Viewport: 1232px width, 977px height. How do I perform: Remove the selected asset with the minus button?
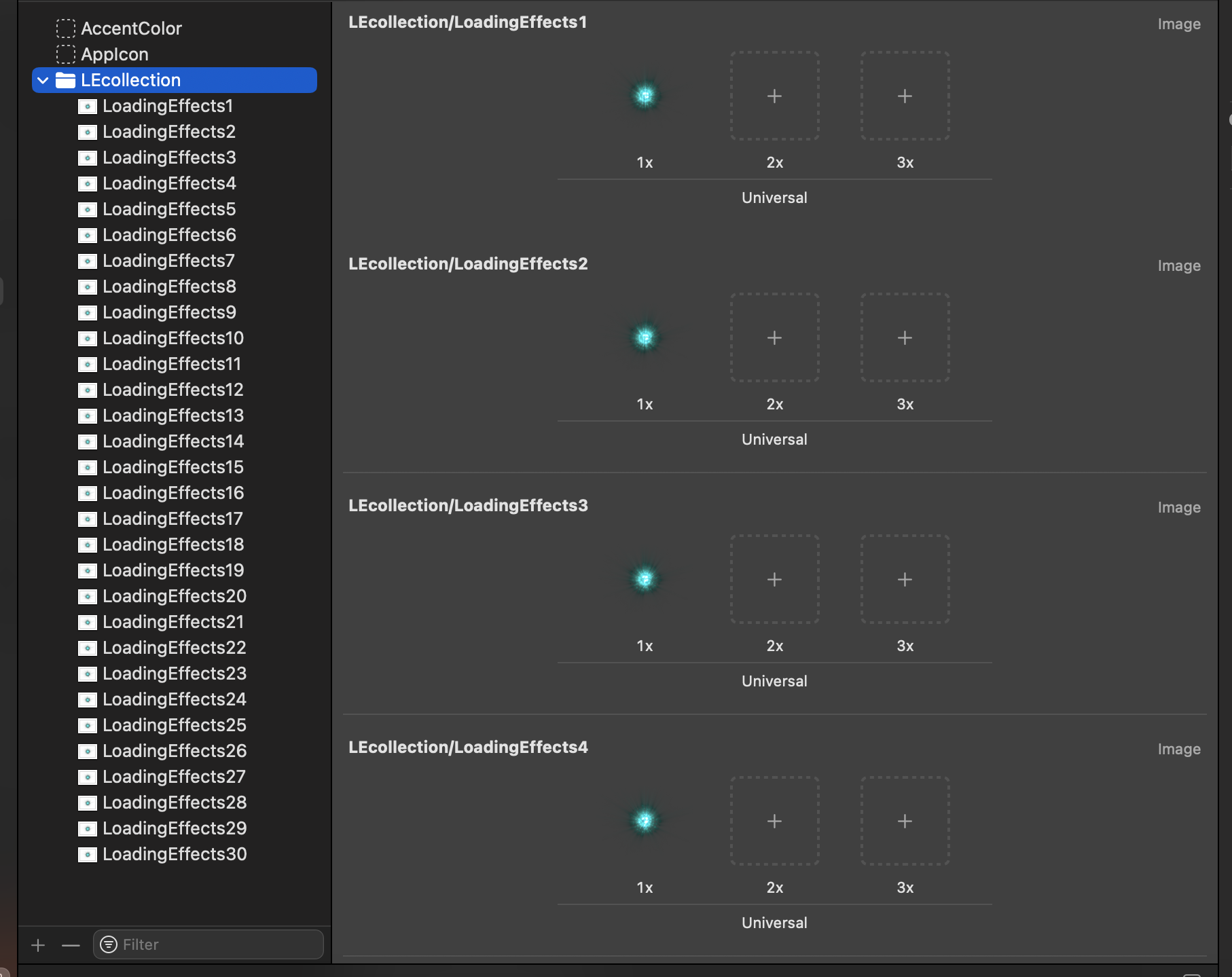(x=71, y=944)
